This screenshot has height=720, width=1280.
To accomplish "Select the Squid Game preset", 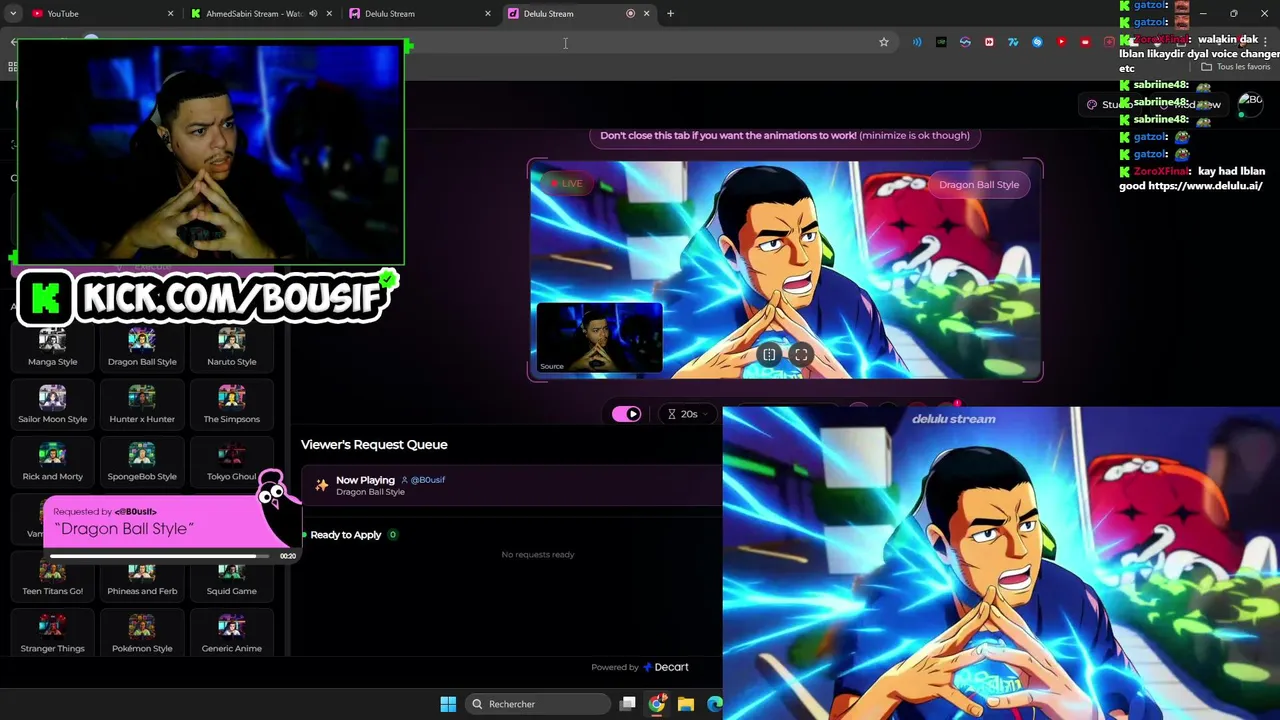I will (232, 578).
